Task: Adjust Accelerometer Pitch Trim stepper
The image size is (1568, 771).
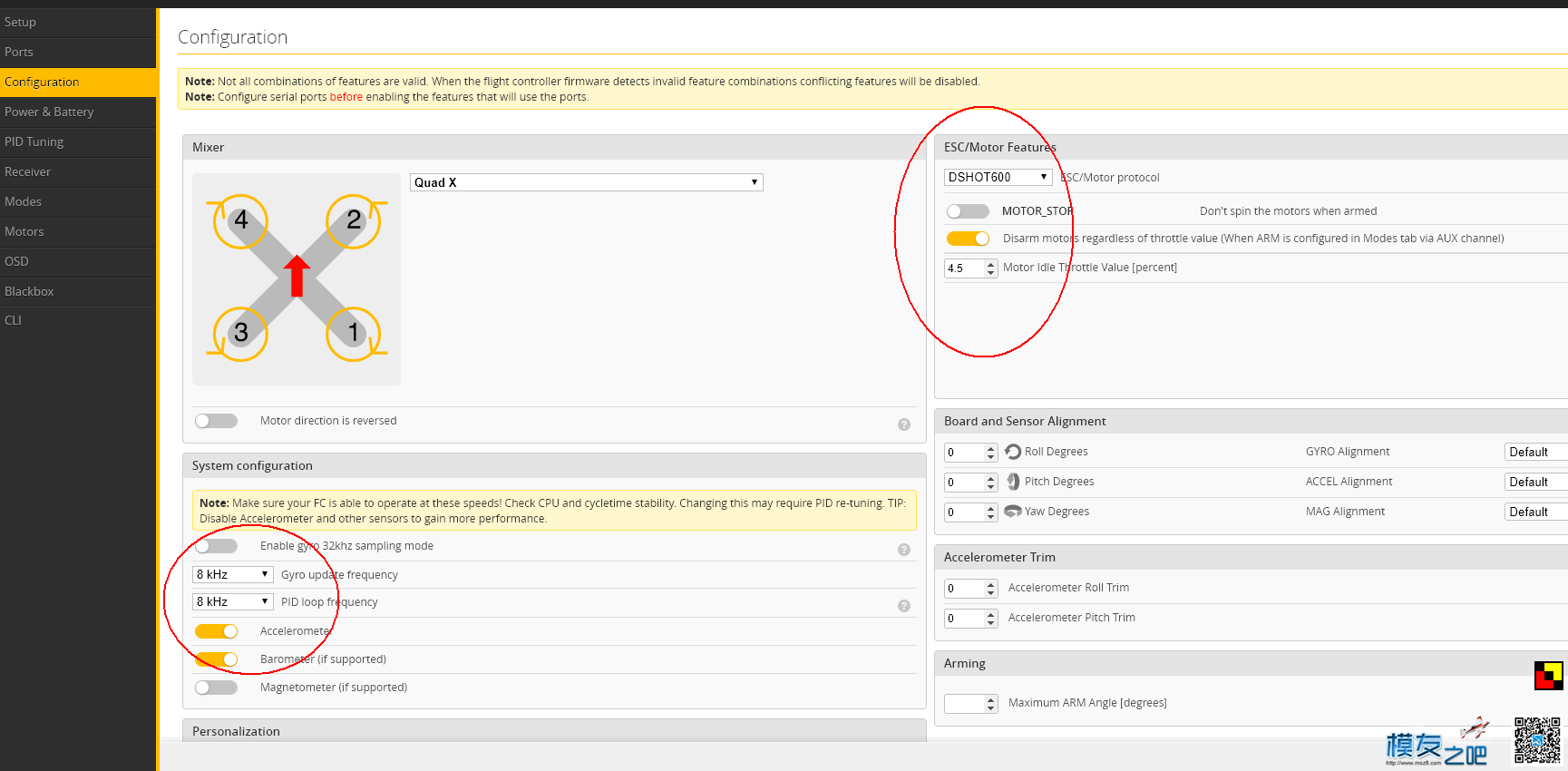Action: pyautogui.click(x=990, y=619)
